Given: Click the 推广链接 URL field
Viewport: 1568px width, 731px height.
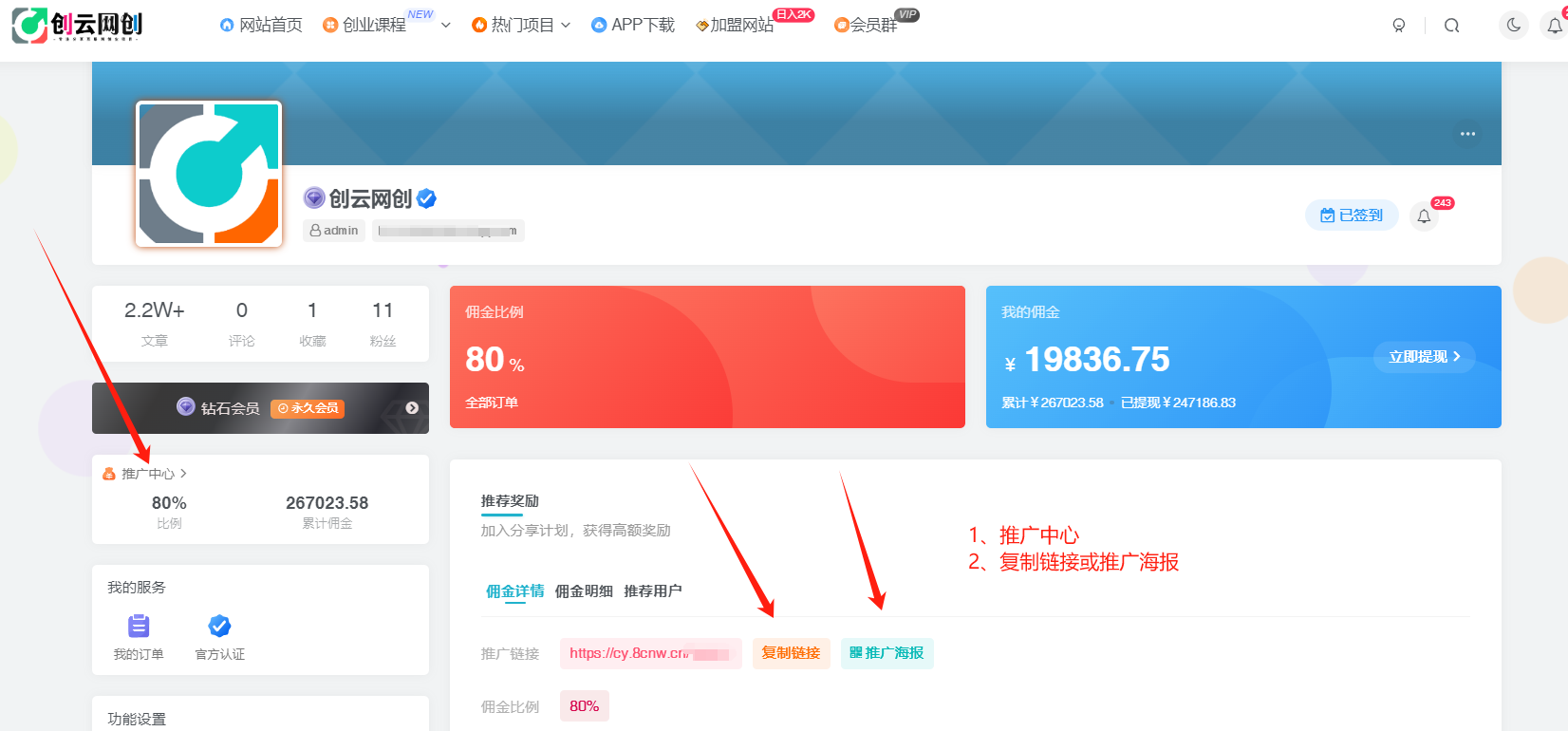Looking at the screenshot, I should pyautogui.click(x=651, y=653).
